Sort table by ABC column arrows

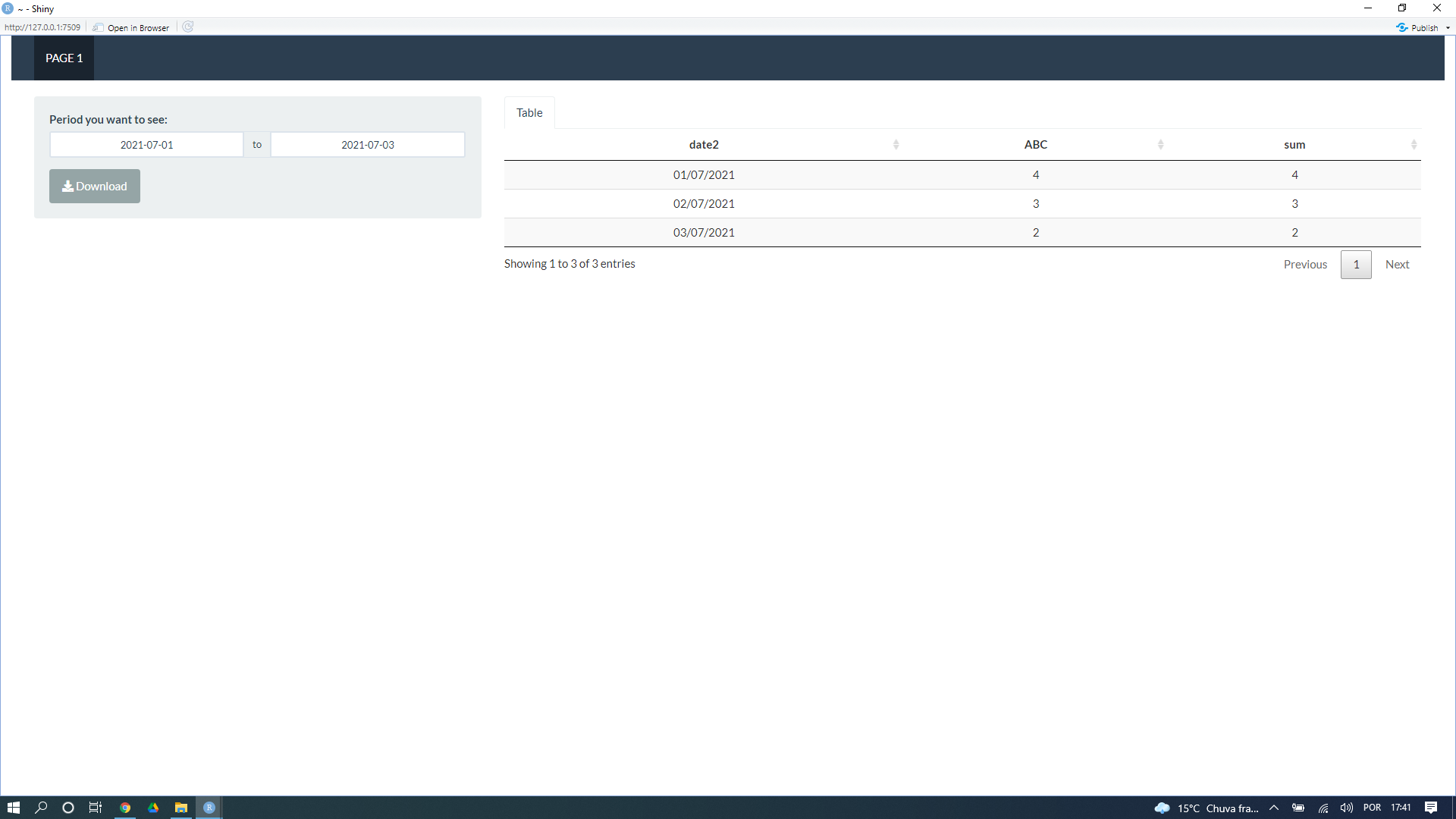pos(1160,145)
